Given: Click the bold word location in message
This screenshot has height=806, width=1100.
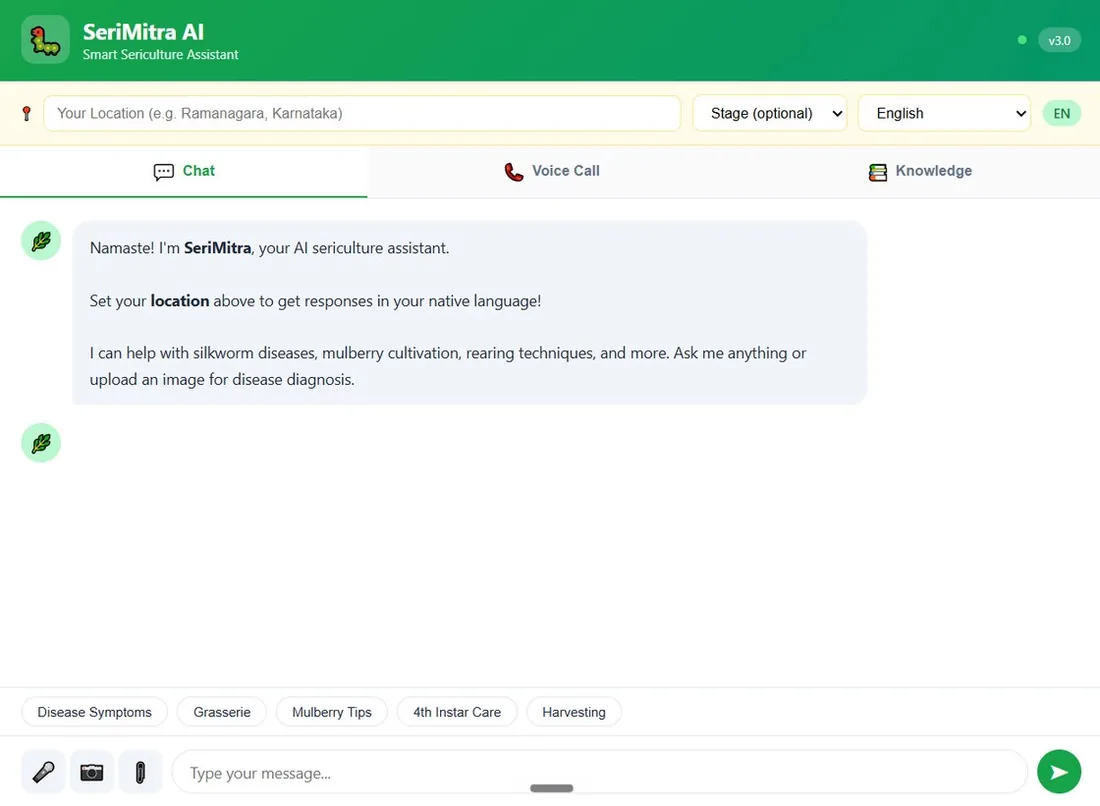Looking at the screenshot, I should (180, 301).
